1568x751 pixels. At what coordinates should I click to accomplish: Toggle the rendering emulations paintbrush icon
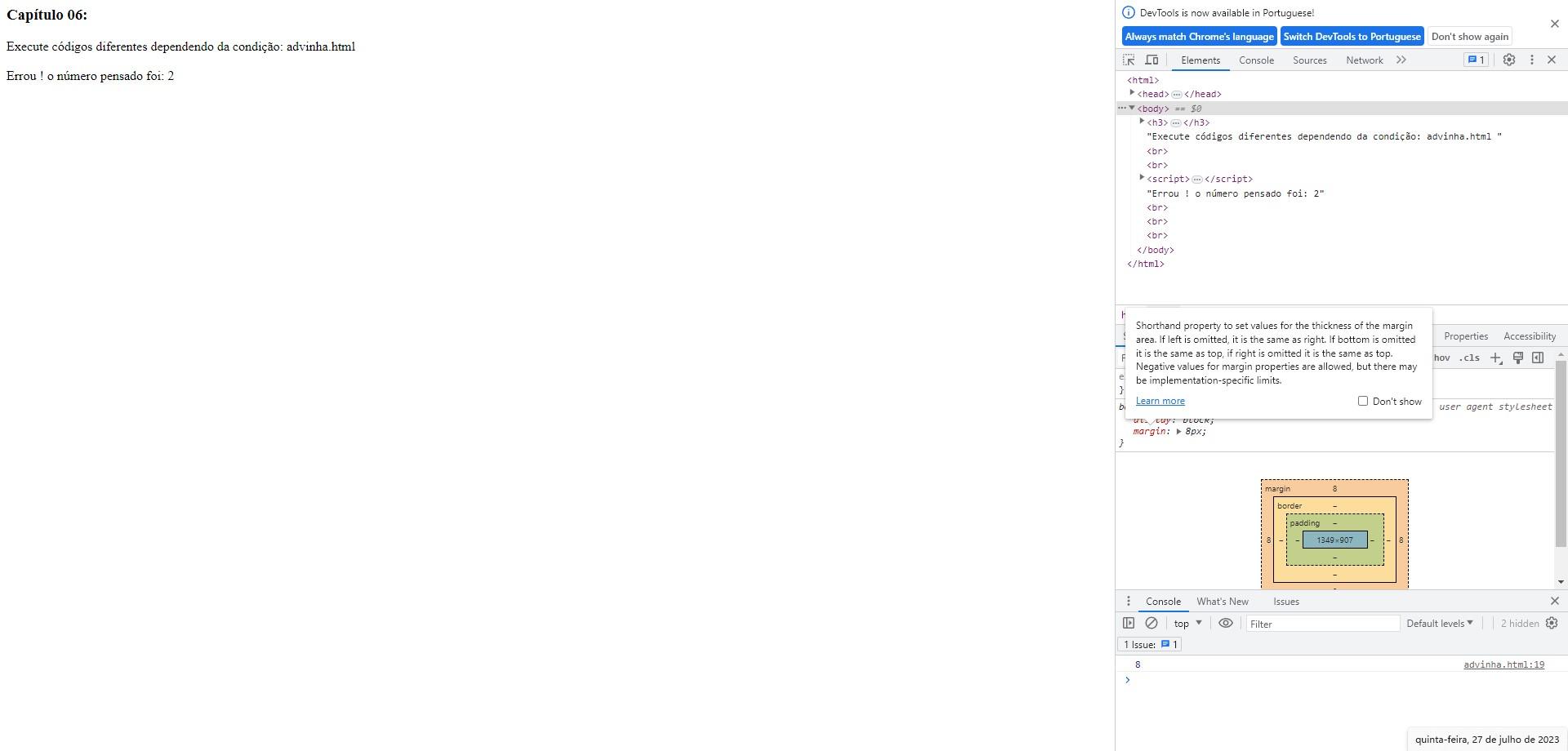point(1518,358)
